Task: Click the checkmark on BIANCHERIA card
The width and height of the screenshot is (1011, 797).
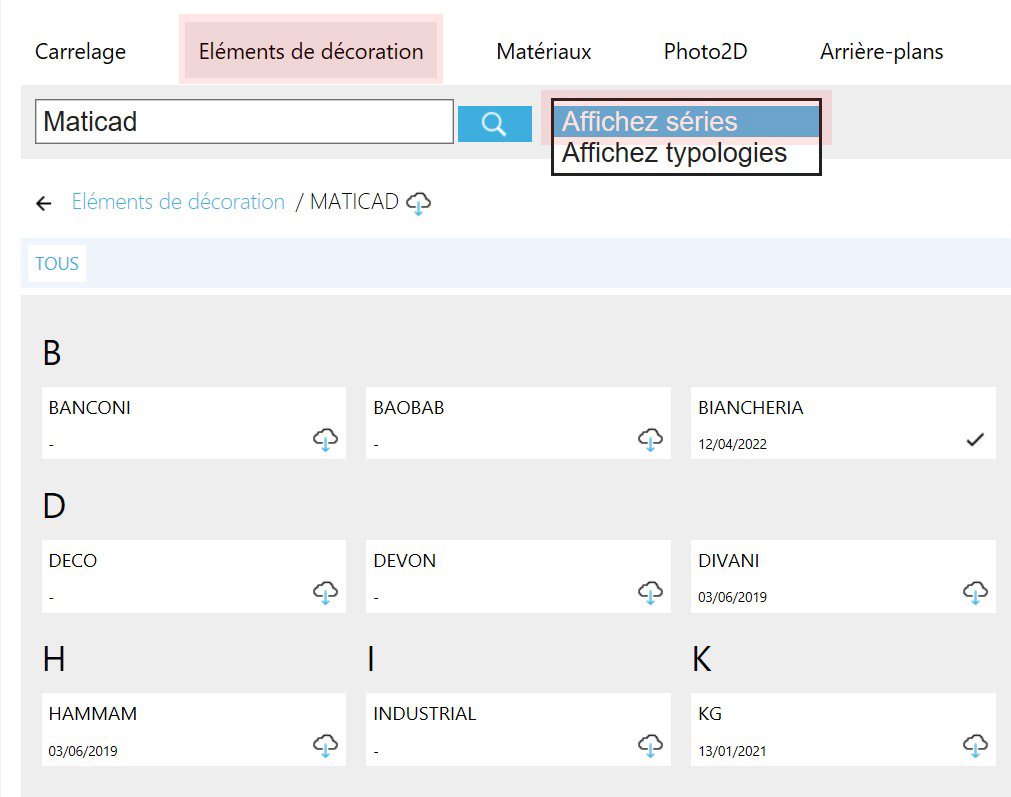Action: (x=975, y=440)
